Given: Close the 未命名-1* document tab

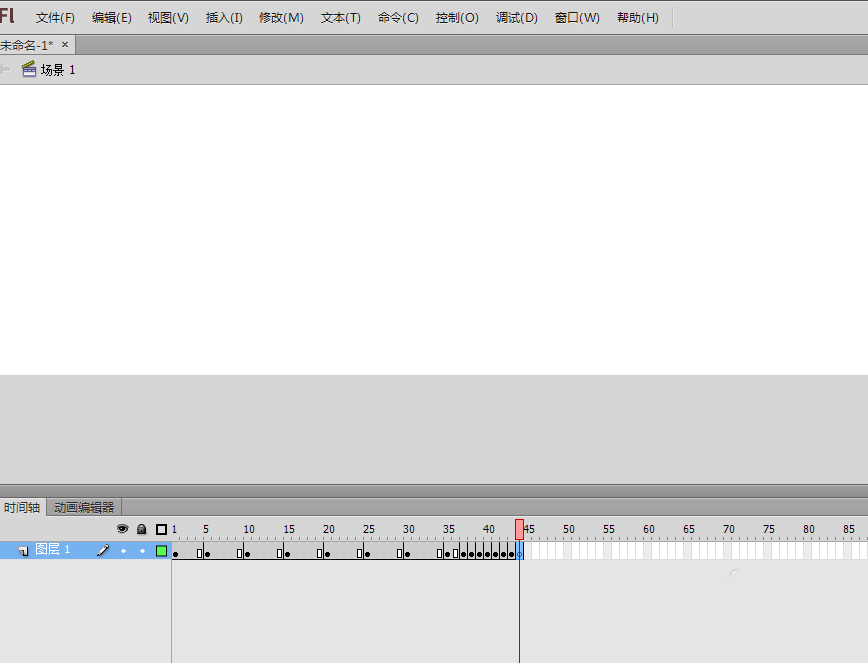Looking at the screenshot, I should 65,44.
